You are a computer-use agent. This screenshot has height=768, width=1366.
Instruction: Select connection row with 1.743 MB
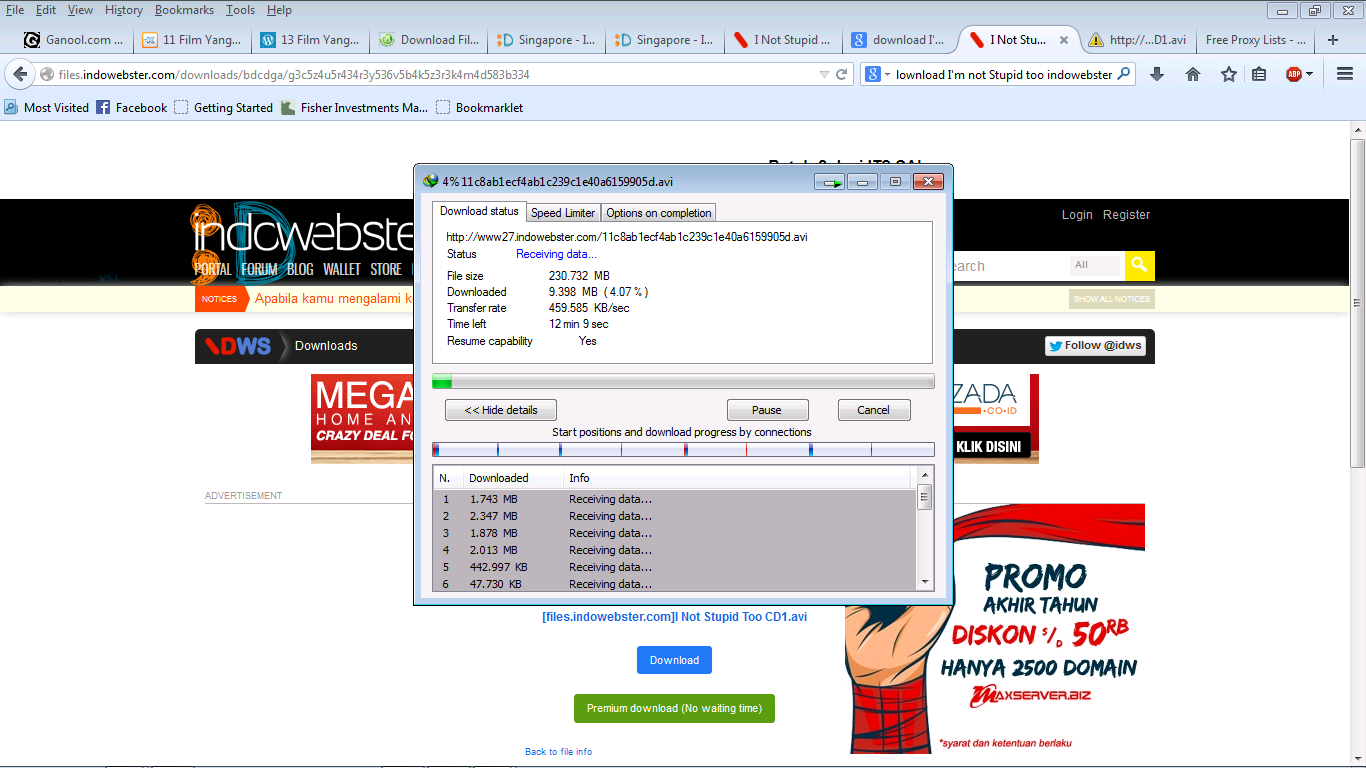(x=674, y=499)
